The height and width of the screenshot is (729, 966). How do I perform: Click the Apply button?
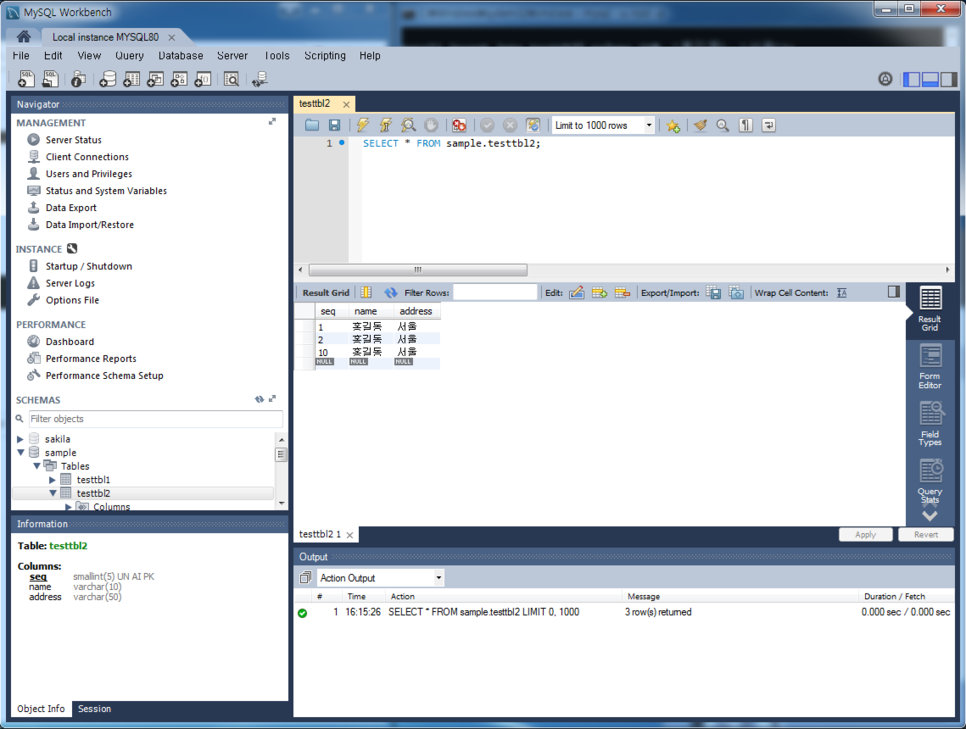tap(865, 534)
